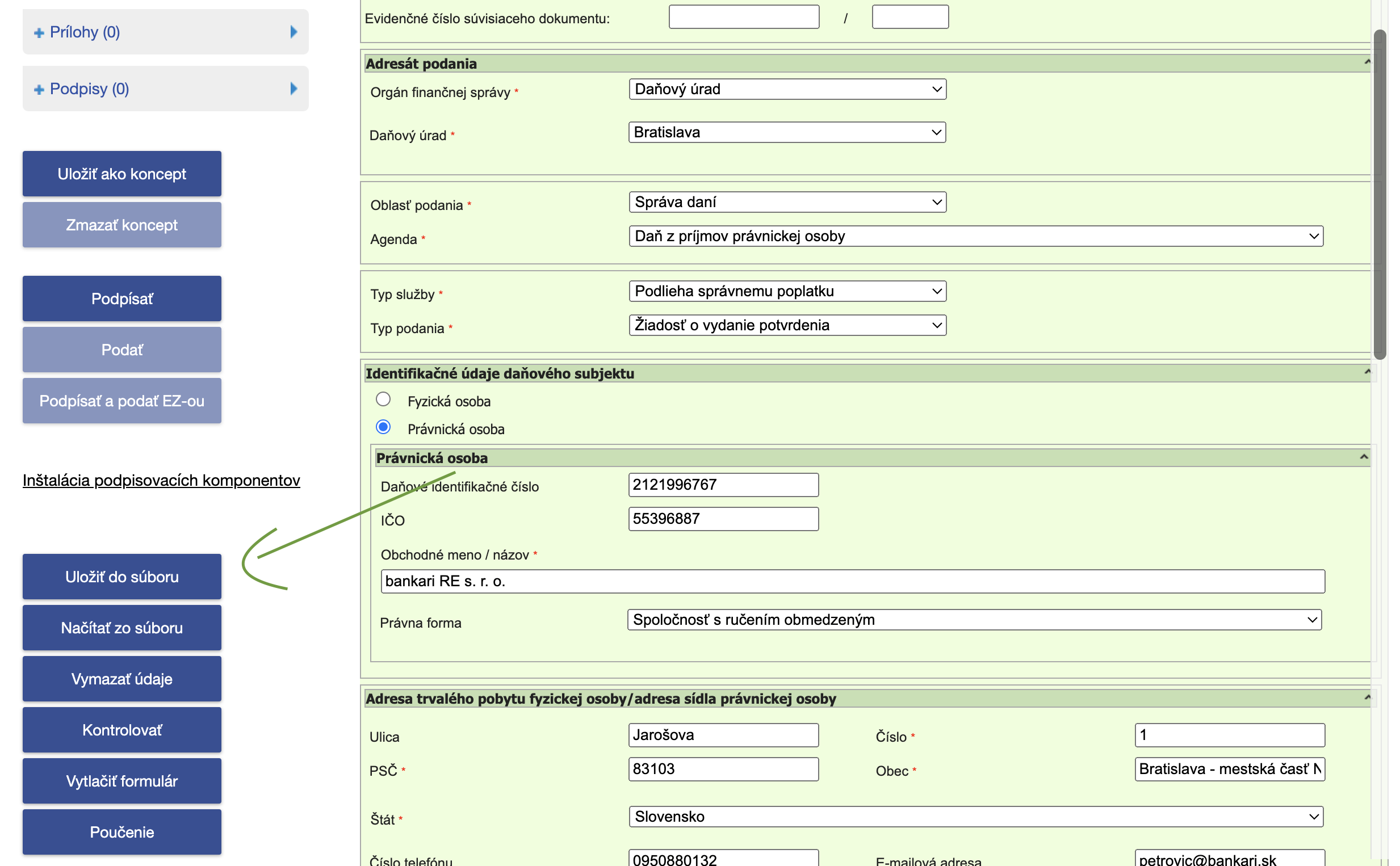Screen dimensions: 1400x866
Task: Open the Typ podania dropdown
Action: [787, 325]
